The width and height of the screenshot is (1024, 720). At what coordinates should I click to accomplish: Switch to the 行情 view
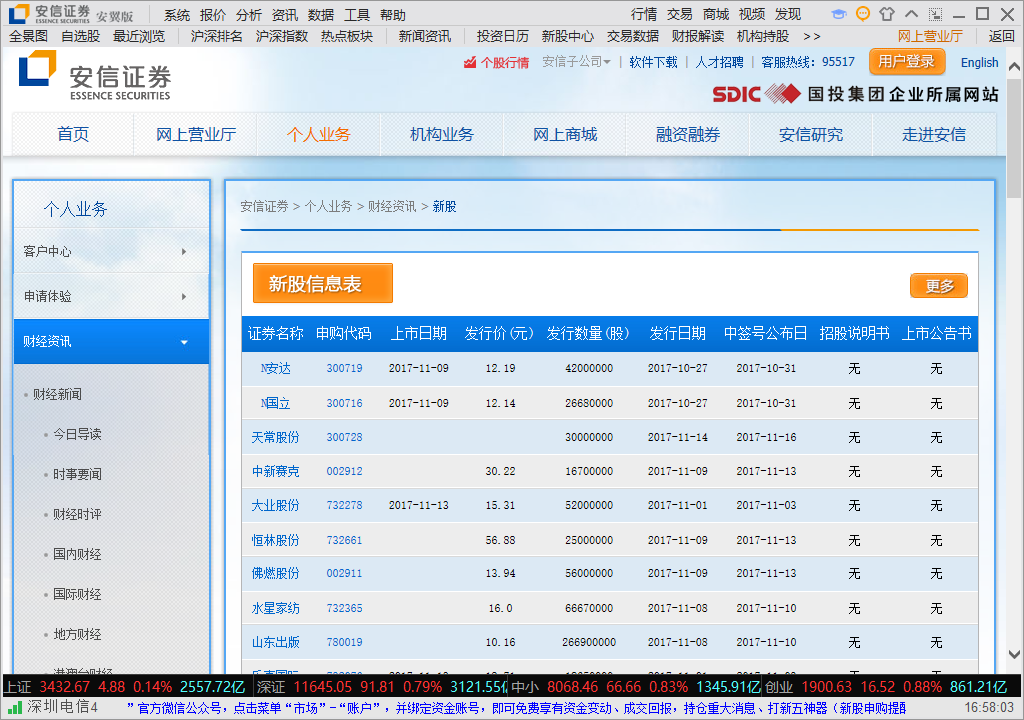(644, 14)
